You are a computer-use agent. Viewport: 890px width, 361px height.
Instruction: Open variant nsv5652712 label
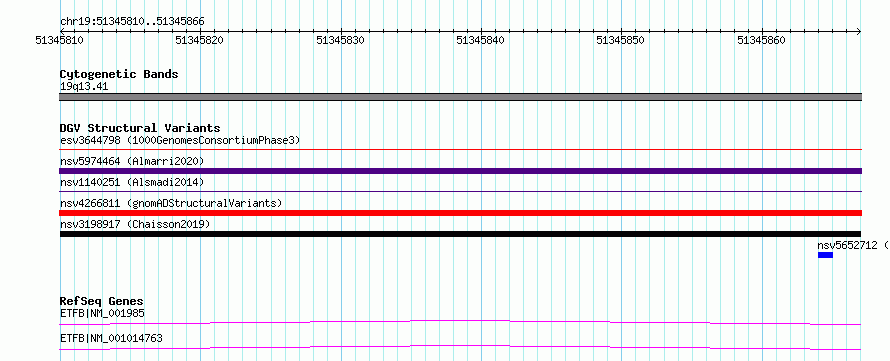[853, 245]
